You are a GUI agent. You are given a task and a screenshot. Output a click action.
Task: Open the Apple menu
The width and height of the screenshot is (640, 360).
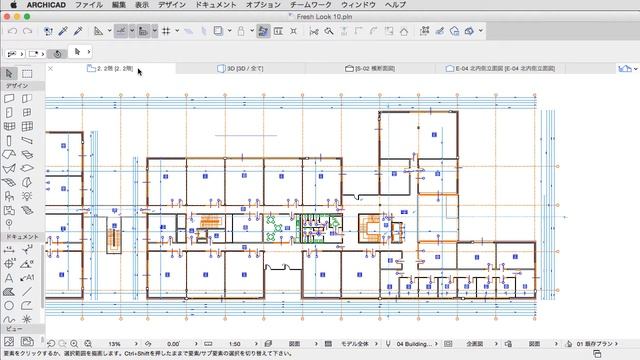point(13,5)
